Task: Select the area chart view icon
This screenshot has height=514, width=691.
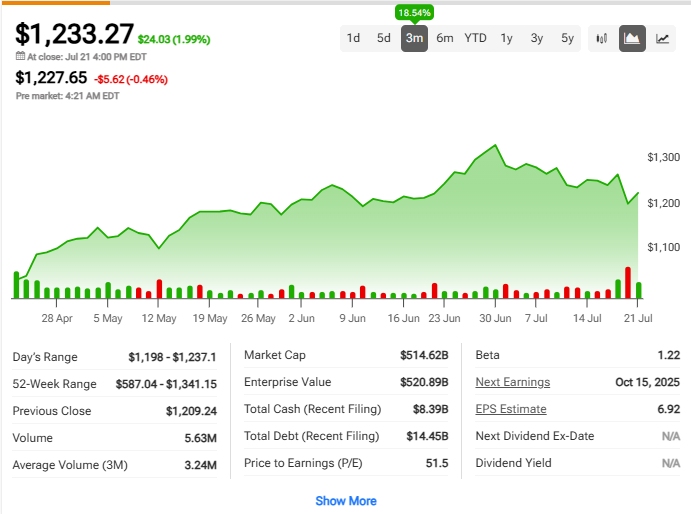Action: pos(632,38)
